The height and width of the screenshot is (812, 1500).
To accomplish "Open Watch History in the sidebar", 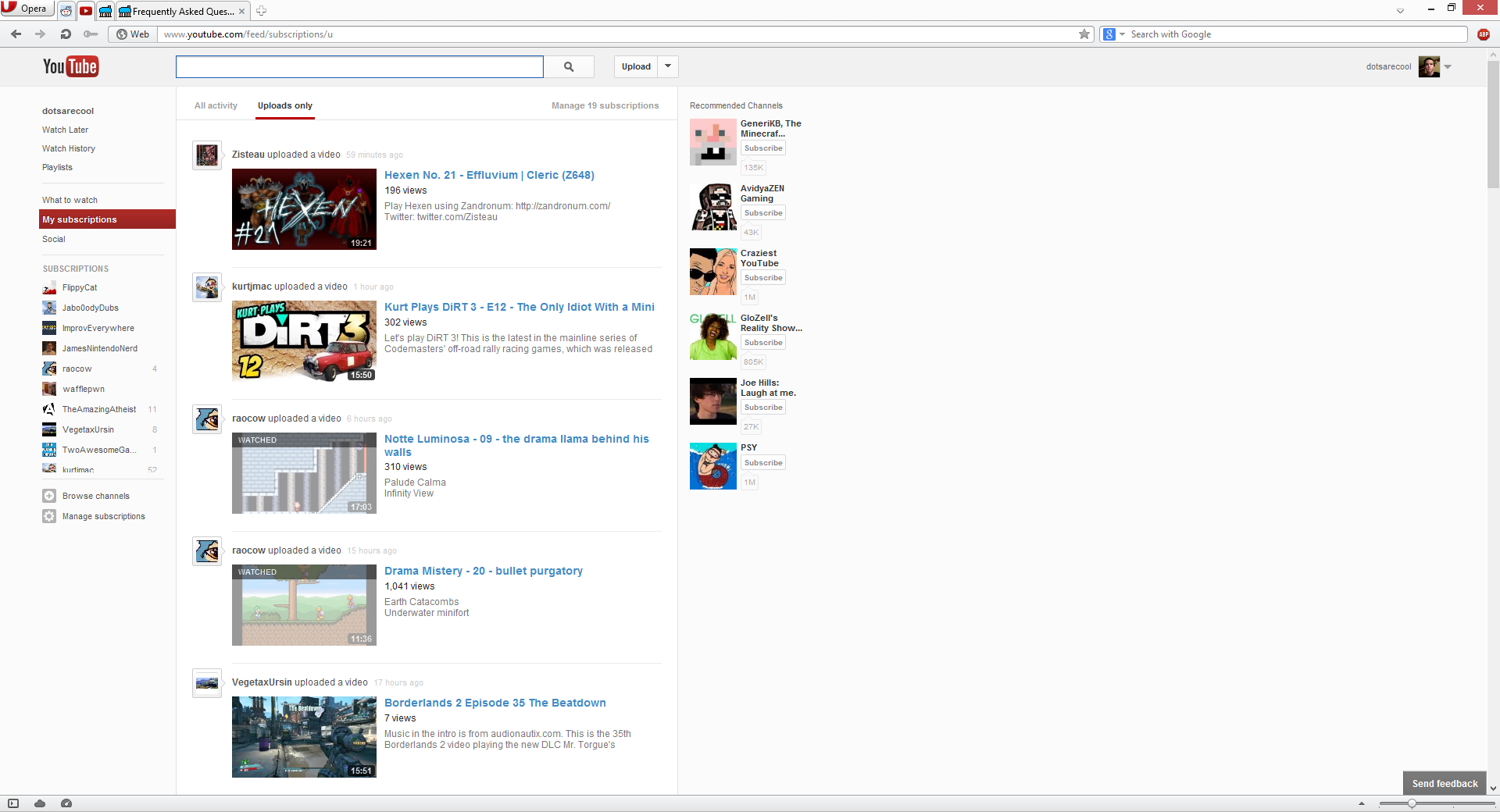I will 69,148.
